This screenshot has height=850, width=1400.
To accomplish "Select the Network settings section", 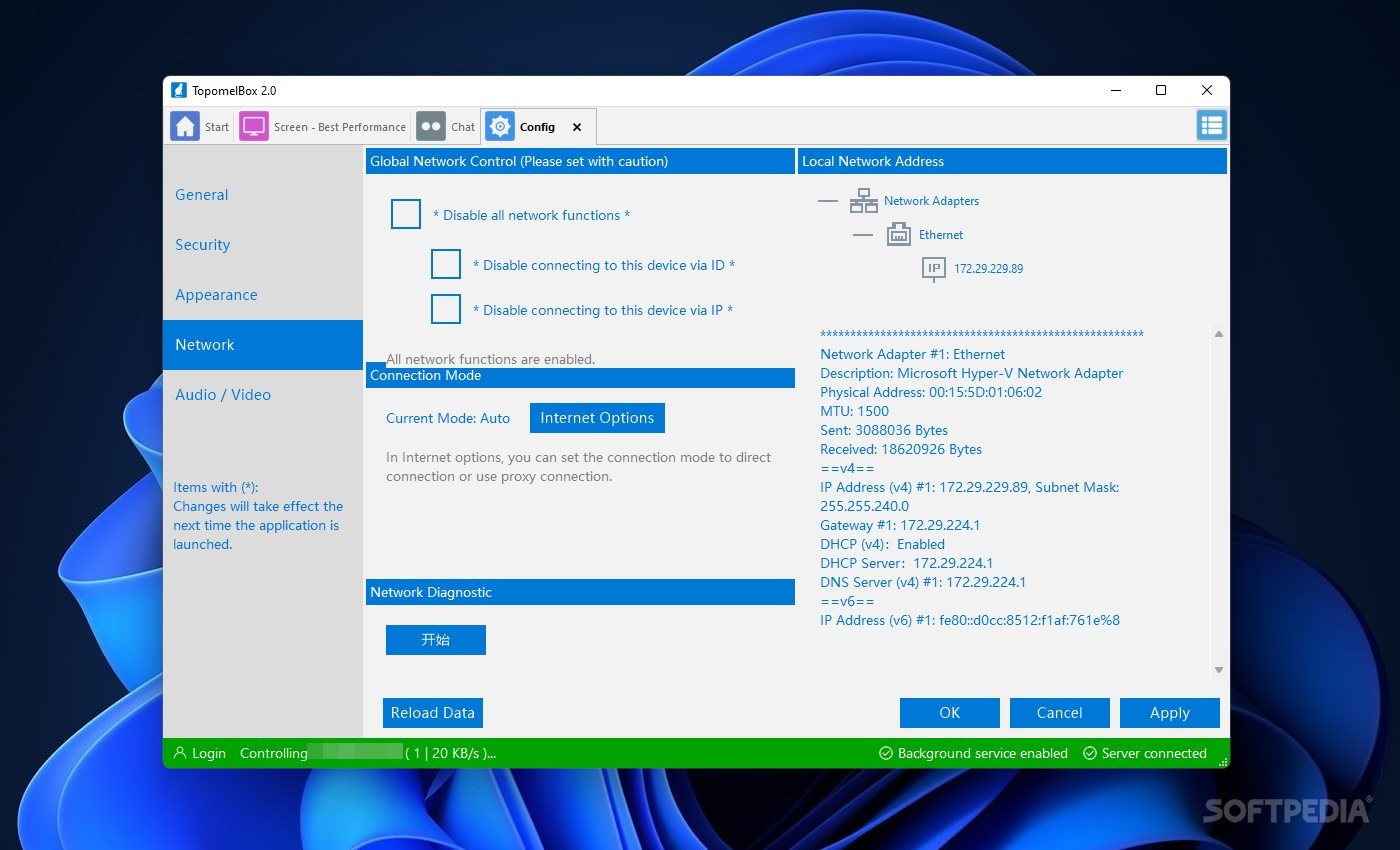I will click(x=263, y=345).
